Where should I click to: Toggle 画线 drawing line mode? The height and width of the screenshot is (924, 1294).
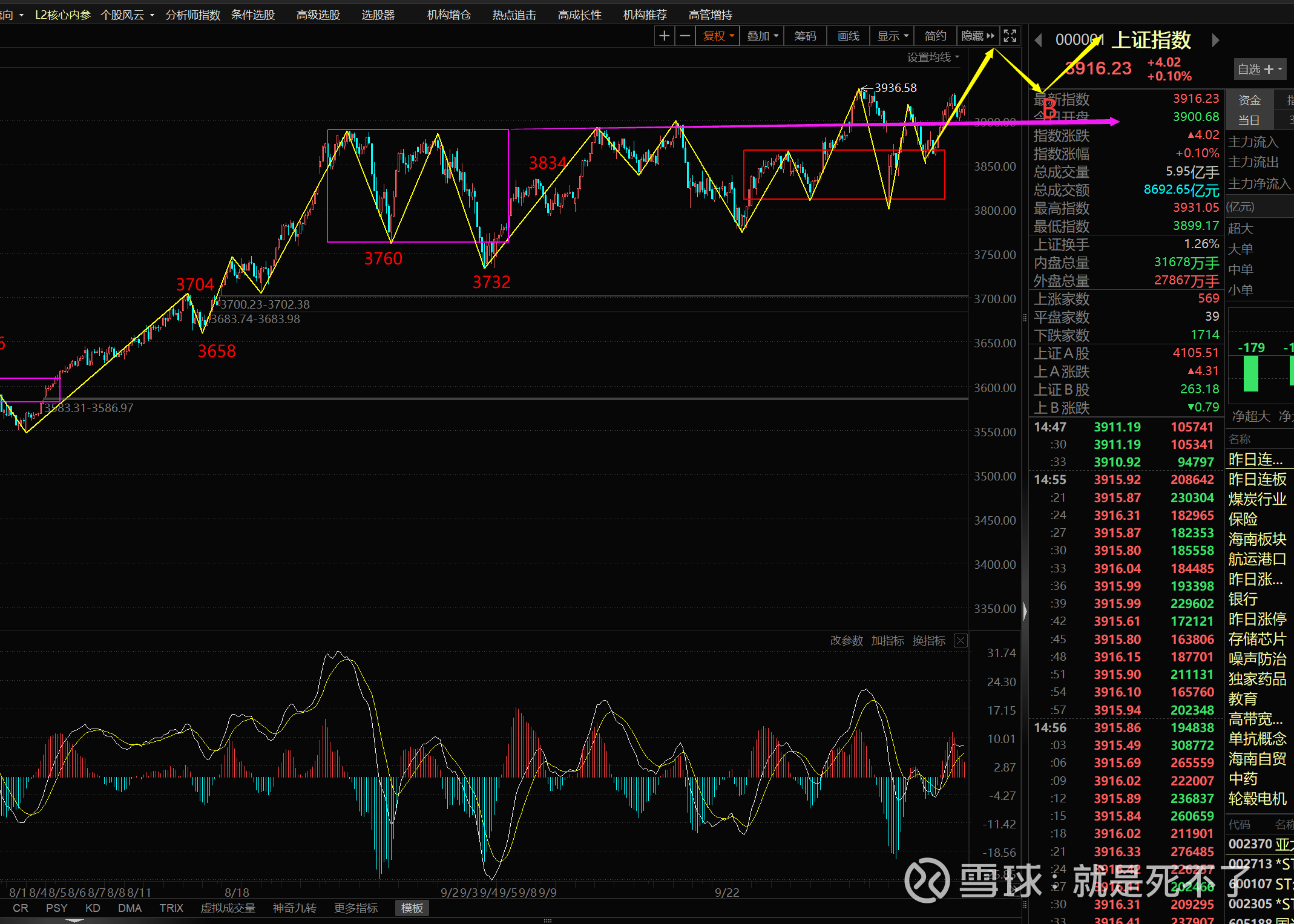tap(848, 36)
